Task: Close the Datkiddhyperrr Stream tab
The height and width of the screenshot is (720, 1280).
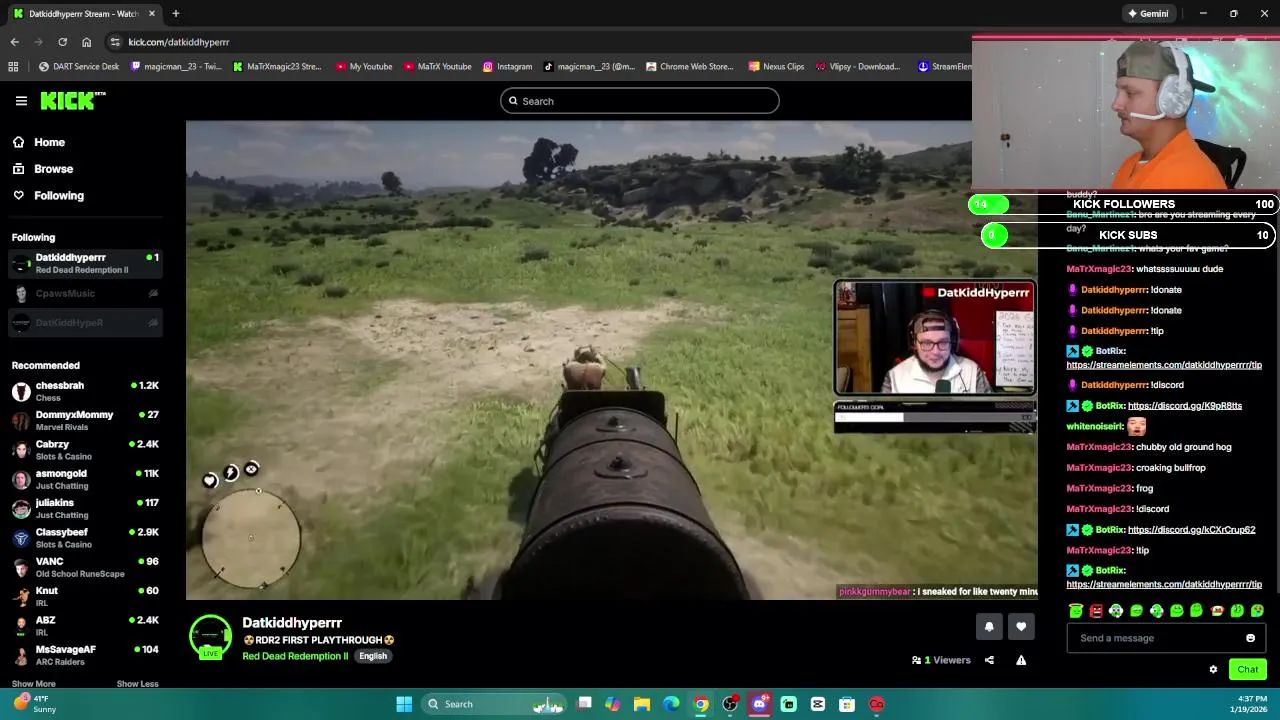Action: (152, 14)
